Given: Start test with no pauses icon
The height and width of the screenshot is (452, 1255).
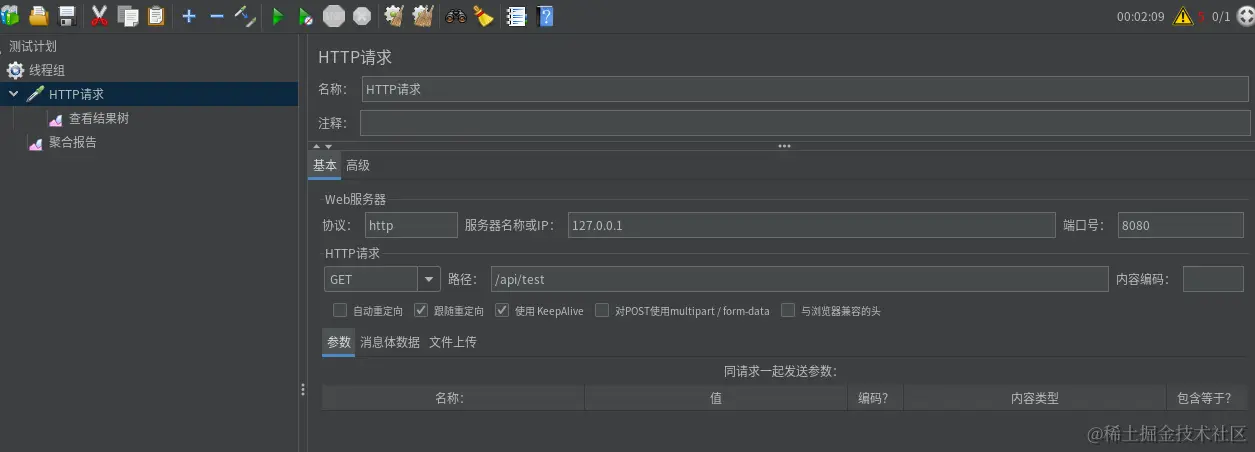Looking at the screenshot, I should 306,16.
